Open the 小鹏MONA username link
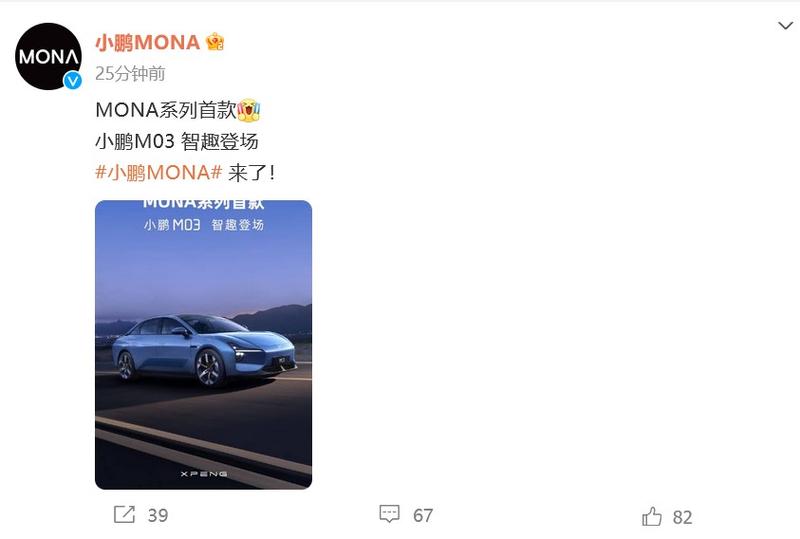The width and height of the screenshot is (800, 539). tap(147, 42)
